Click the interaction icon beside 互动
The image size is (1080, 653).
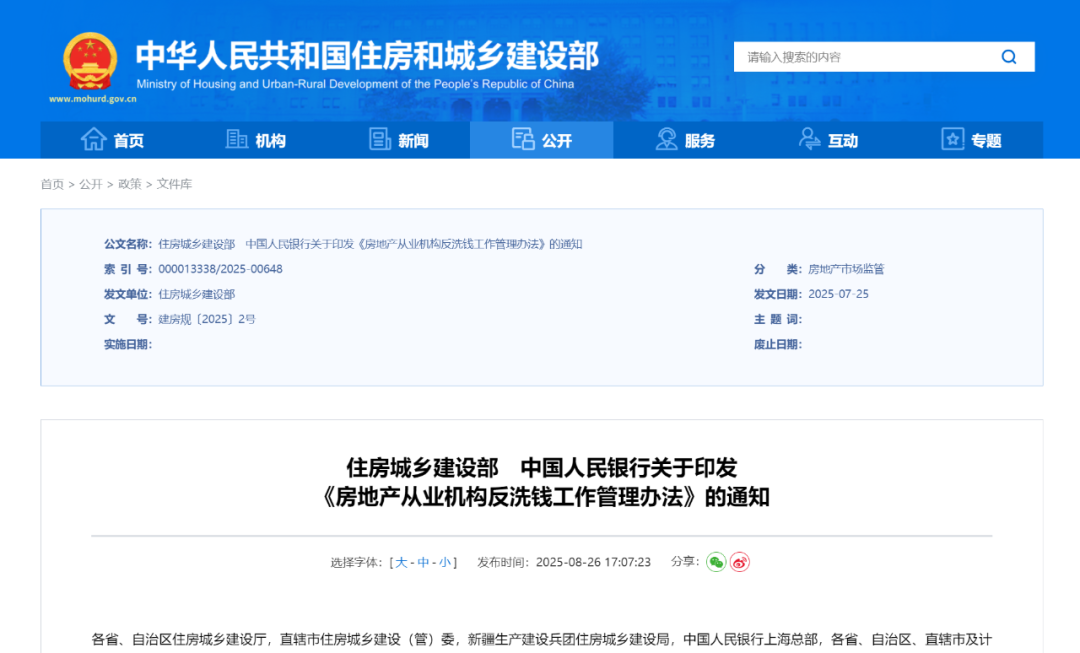[x=808, y=140]
